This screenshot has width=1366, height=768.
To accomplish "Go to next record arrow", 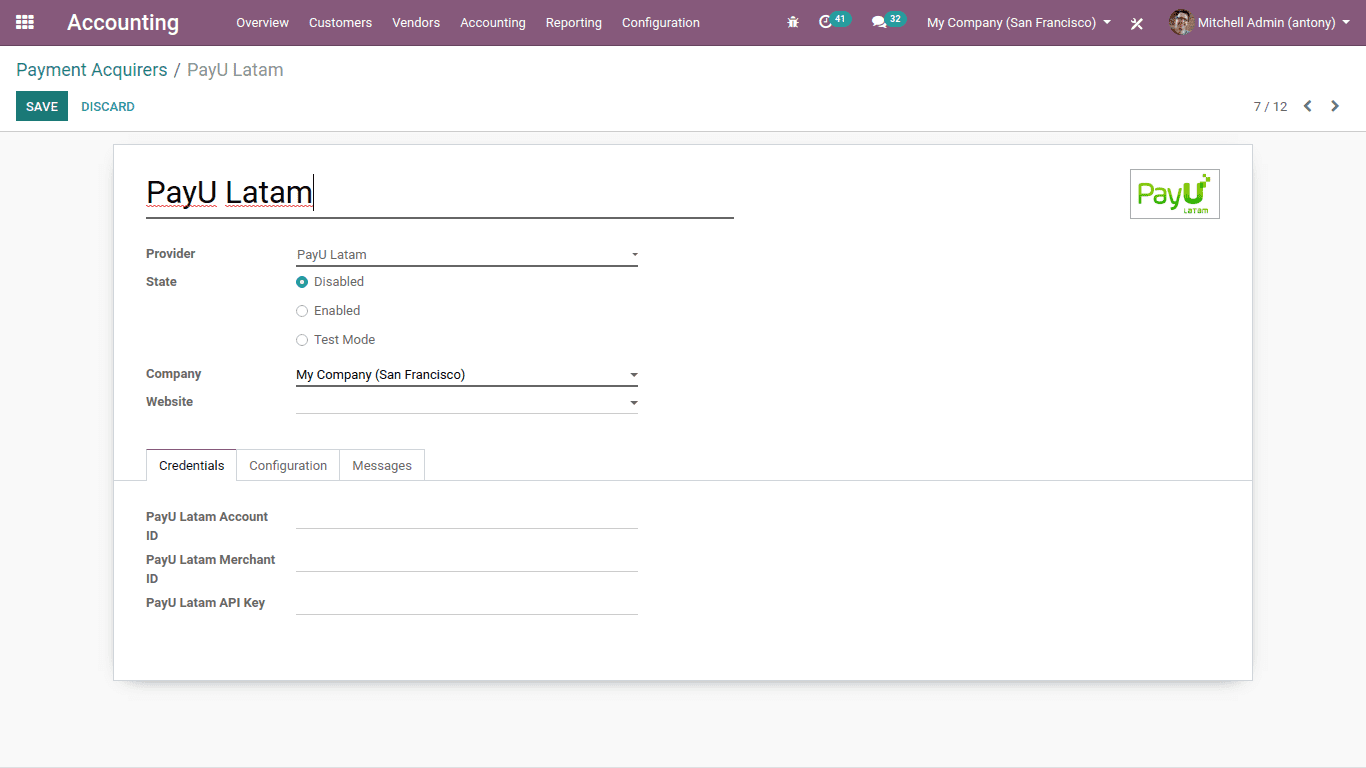I will coord(1335,106).
